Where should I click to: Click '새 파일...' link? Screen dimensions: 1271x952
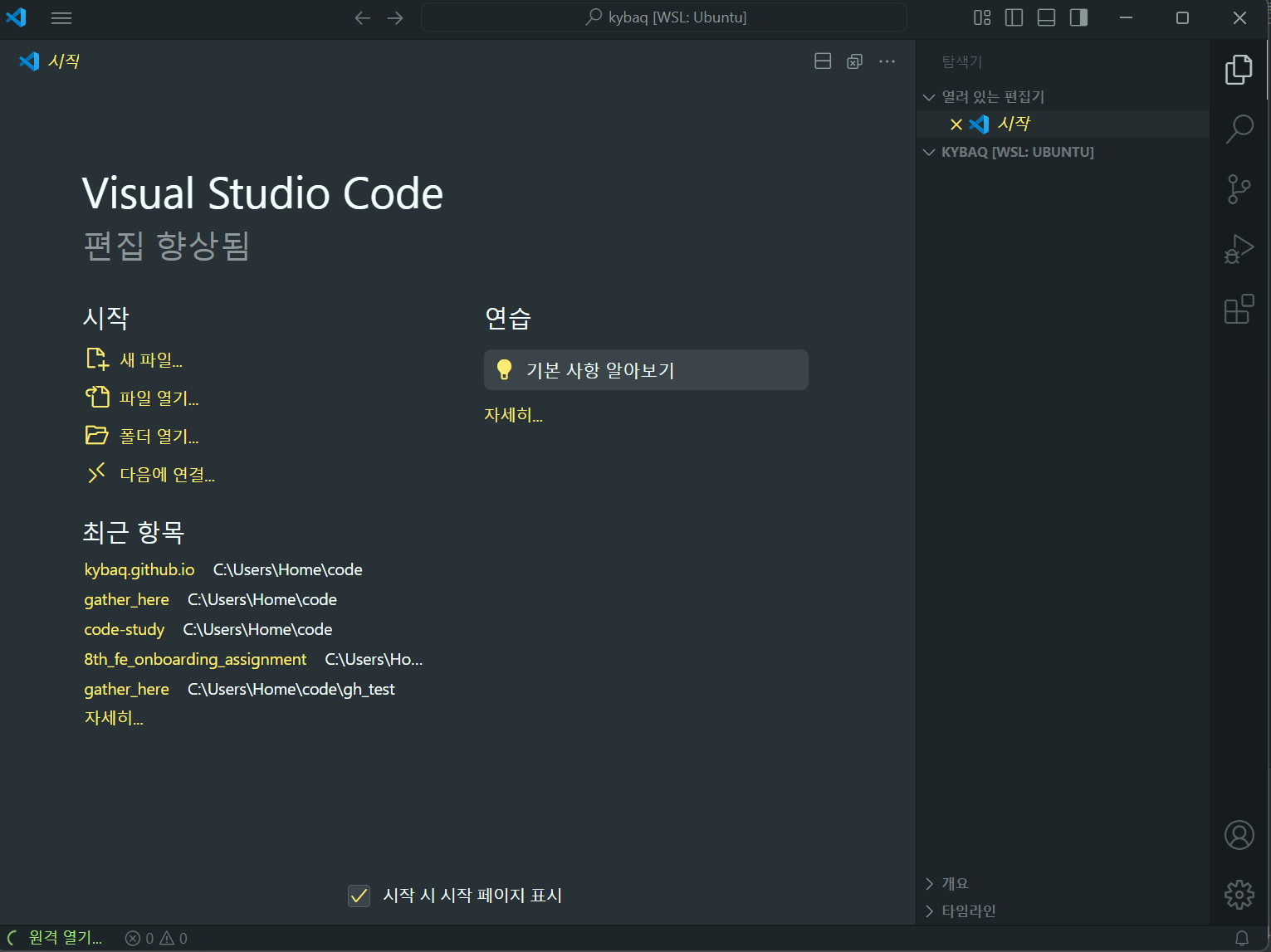(150, 360)
